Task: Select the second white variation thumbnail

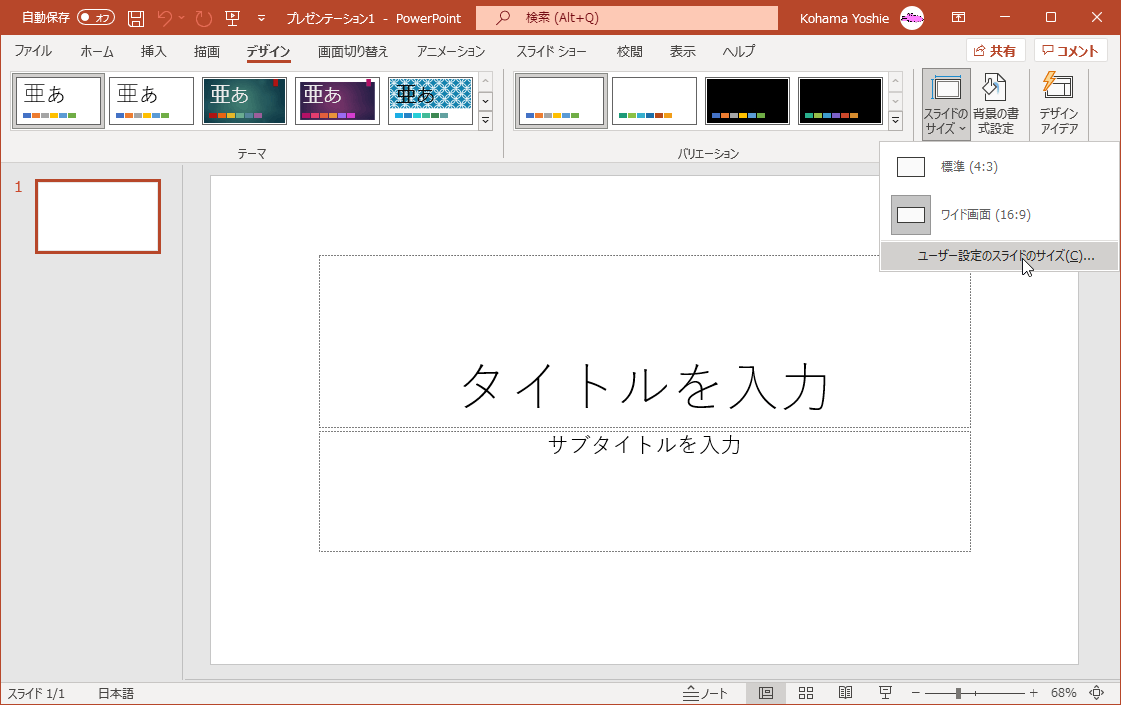Action: pyautogui.click(x=654, y=101)
